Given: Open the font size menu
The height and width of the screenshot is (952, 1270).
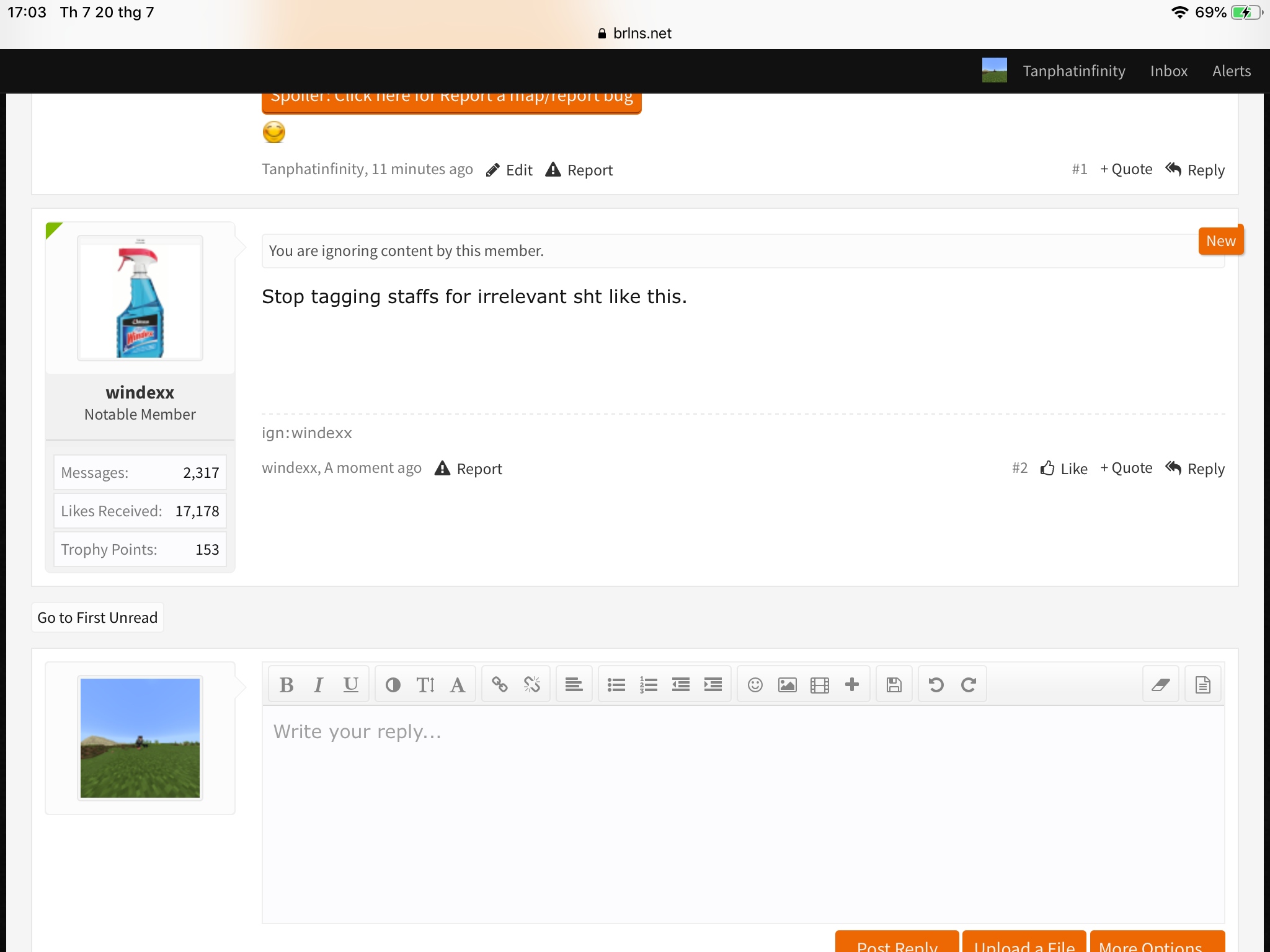Looking at the screenshot, I should [425, 684].
